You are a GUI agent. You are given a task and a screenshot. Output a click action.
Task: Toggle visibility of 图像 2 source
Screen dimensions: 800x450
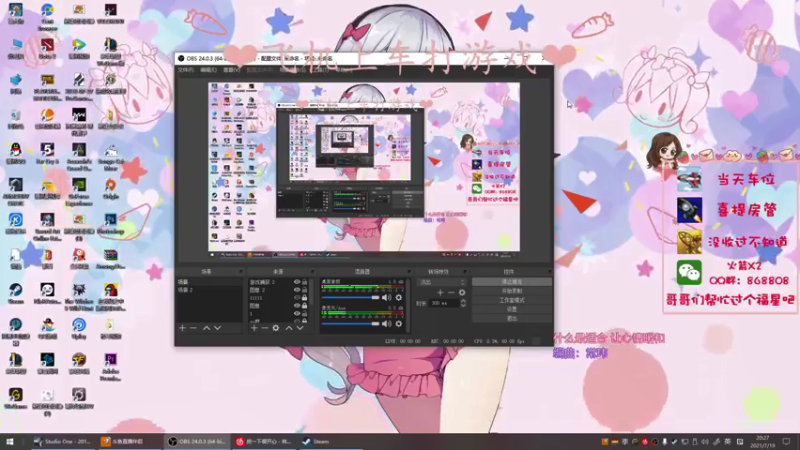pos(297,290)
